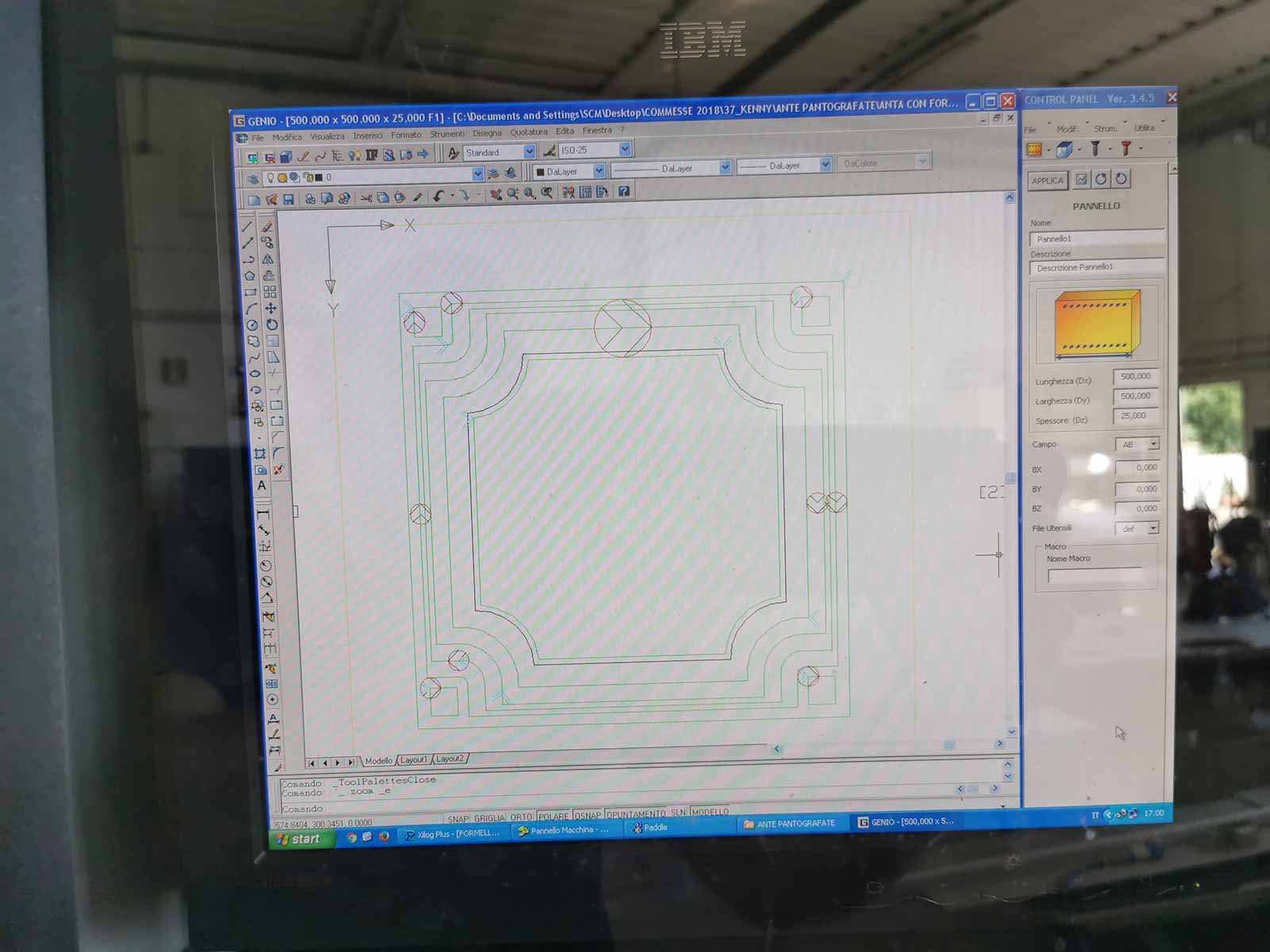This screenshot has width=1270, height=952.
Task: Open the Inserisci menu
Action: click(368, 136)
